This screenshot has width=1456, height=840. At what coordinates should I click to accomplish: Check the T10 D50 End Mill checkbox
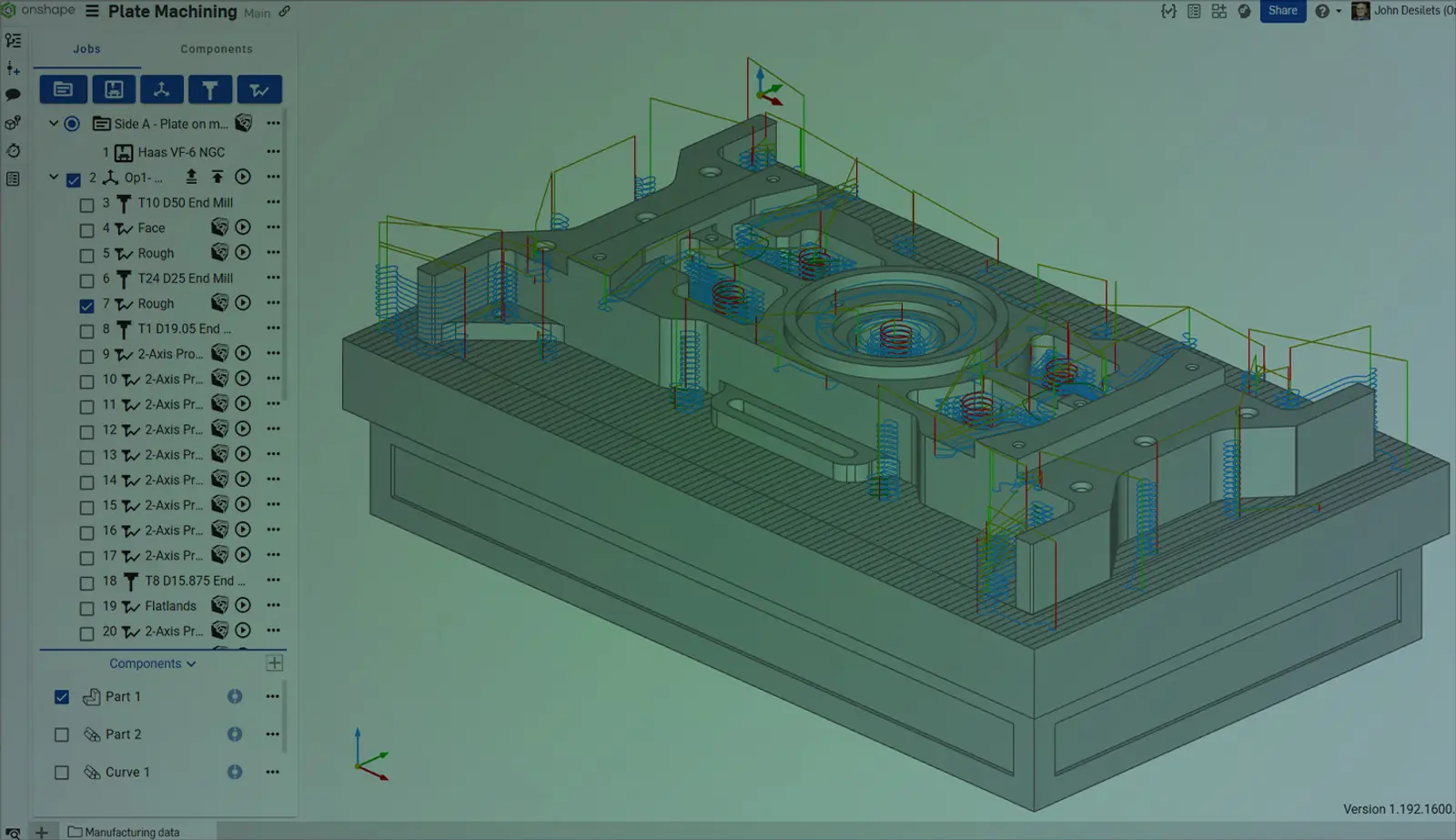[x=86, y=206]
